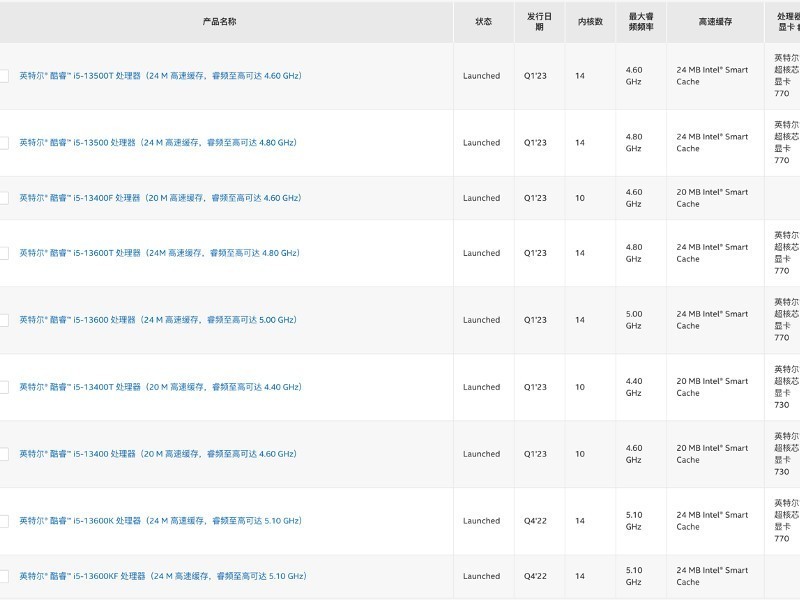Sort by the 发行日期 column header

click(539, 21)
